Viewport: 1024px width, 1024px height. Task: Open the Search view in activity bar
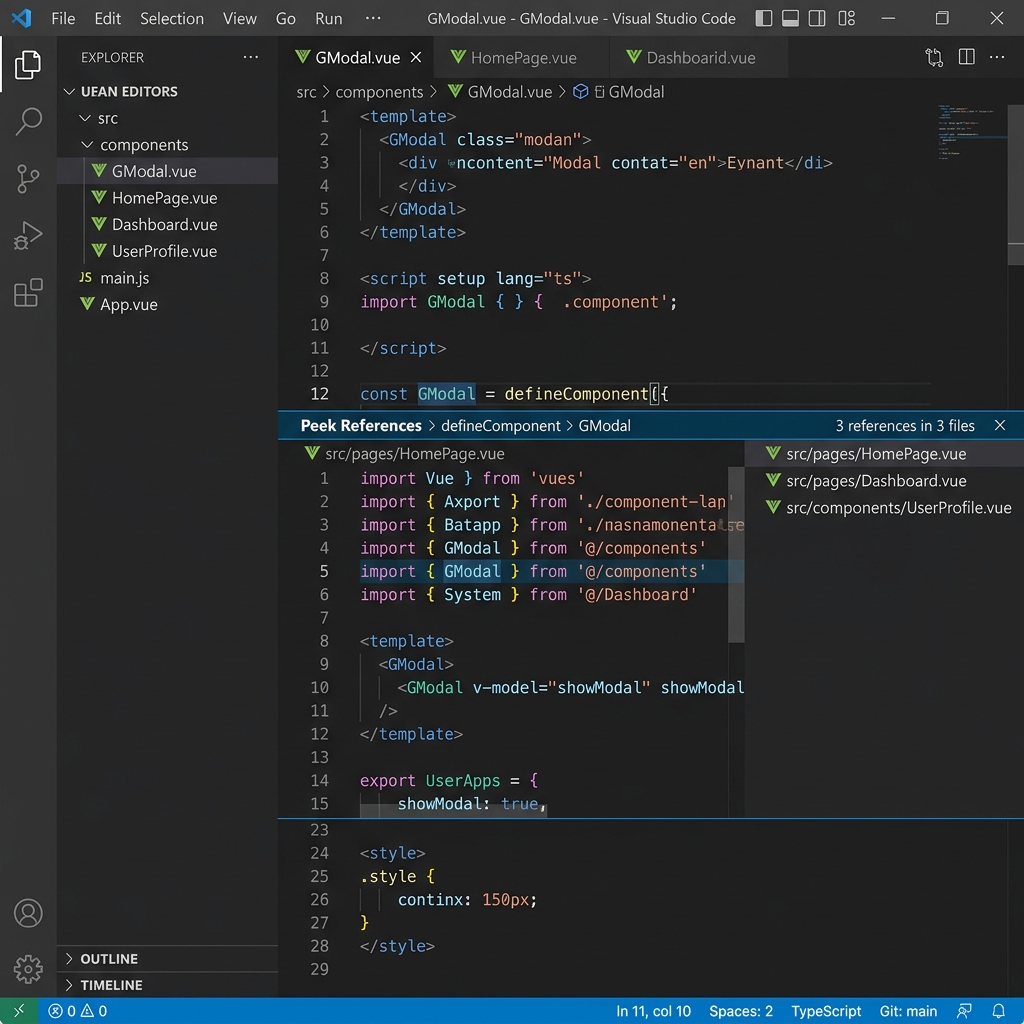(27, 121)
